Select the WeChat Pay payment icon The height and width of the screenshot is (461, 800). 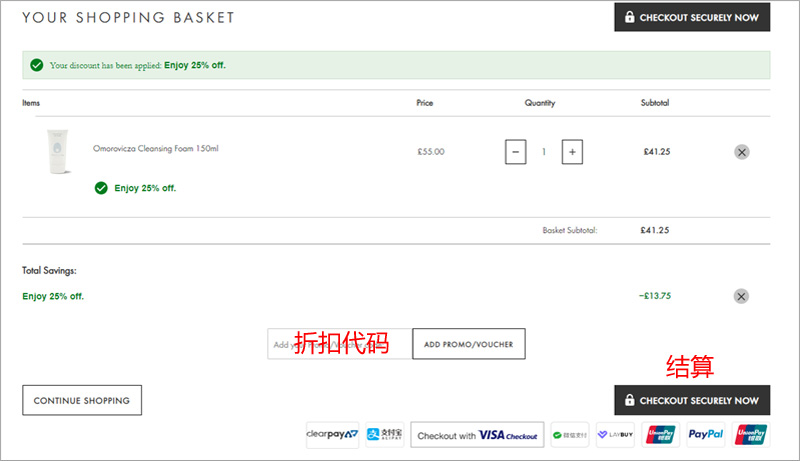point(569,435)
